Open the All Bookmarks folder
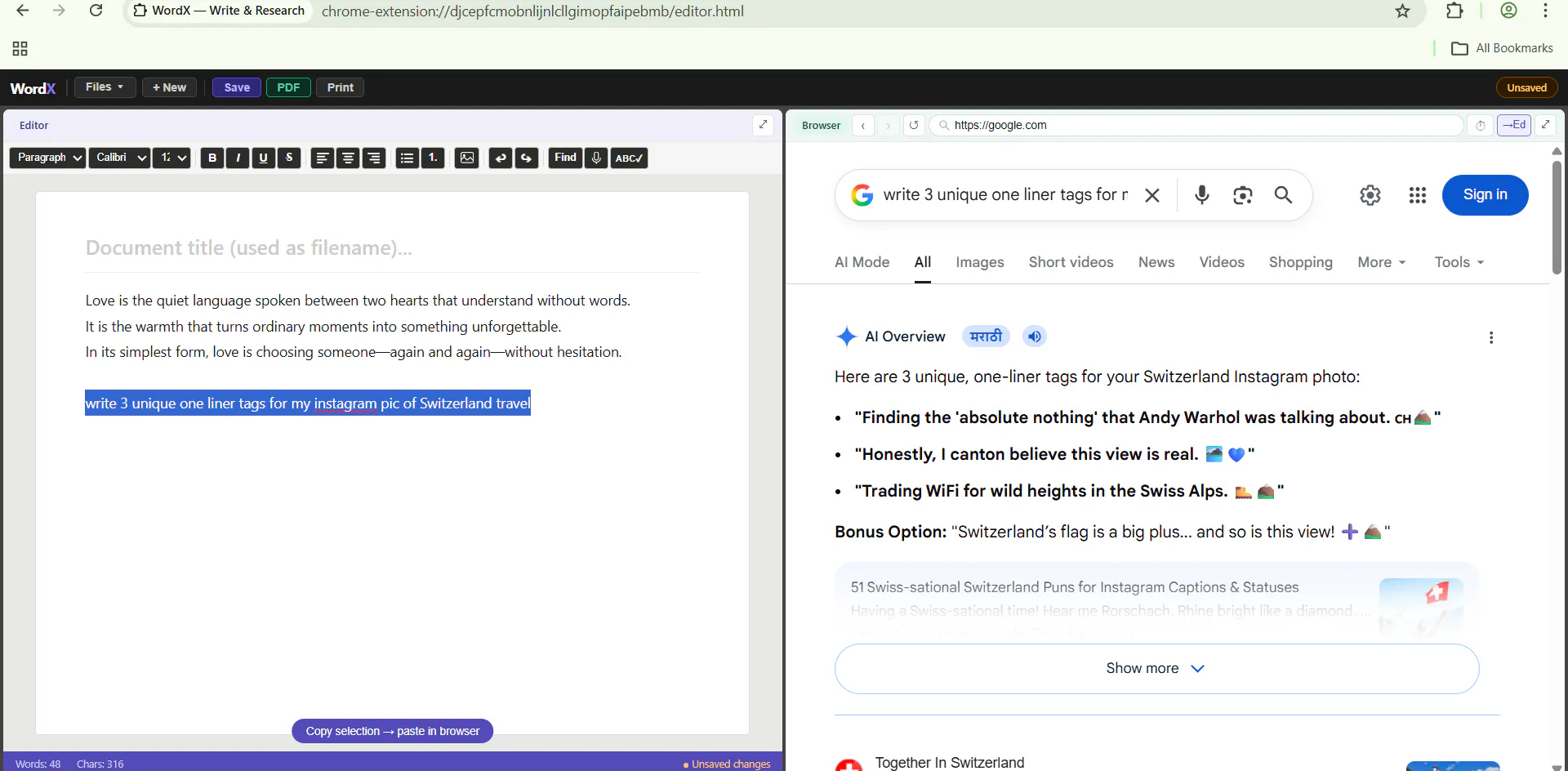This screenshot has width=1568, height=771. pos(1502,48)
